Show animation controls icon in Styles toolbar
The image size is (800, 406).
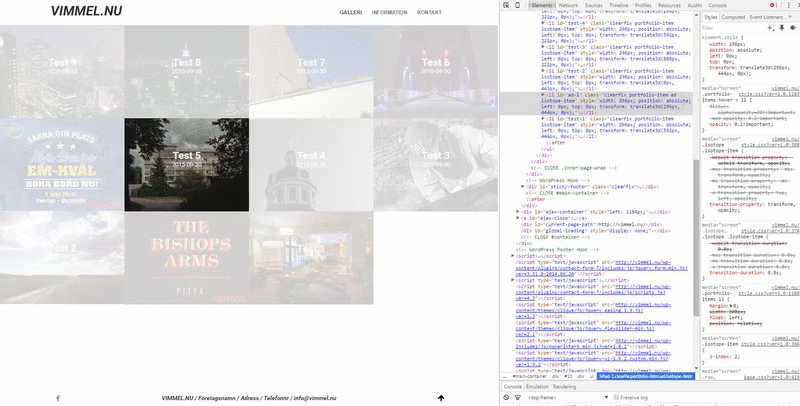click(792, 28)
